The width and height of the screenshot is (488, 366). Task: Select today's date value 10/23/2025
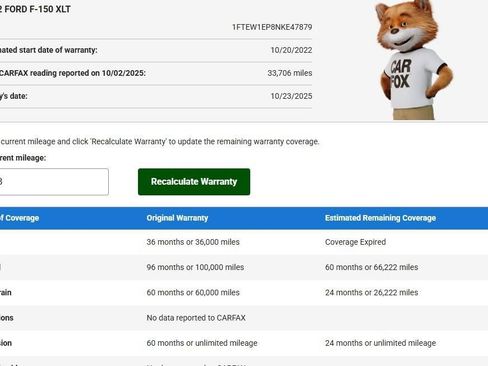point(291,96)
